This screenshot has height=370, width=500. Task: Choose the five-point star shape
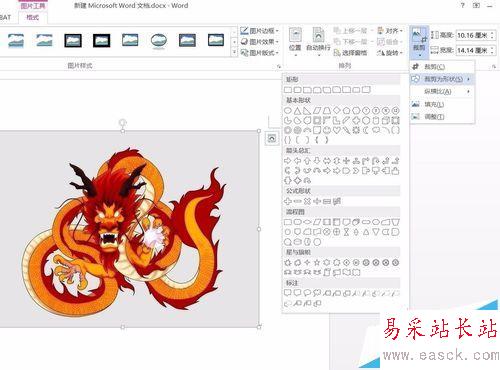[x=317, y=263]
